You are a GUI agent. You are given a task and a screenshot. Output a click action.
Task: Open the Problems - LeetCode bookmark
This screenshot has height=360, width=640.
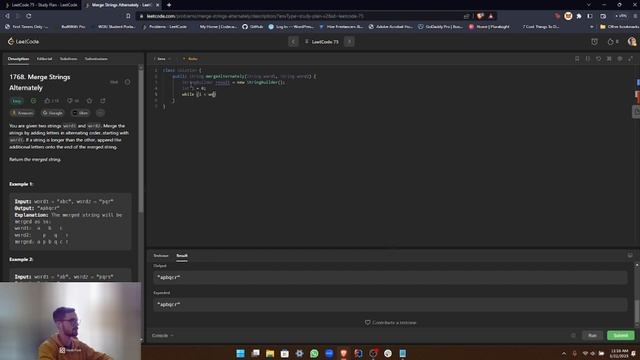click(x=164, y=27)
